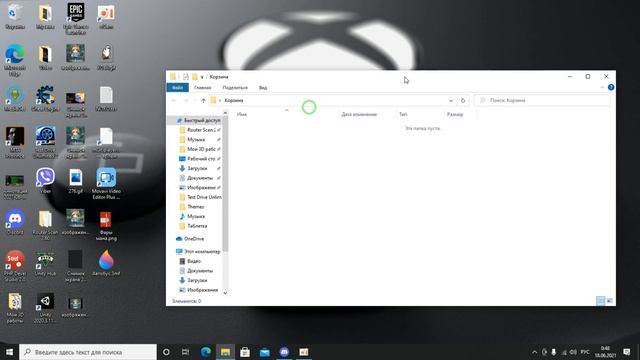Open the Корзина recycle bin desktop icon
This screenshot has height=360, width=640.
[15, 17]
